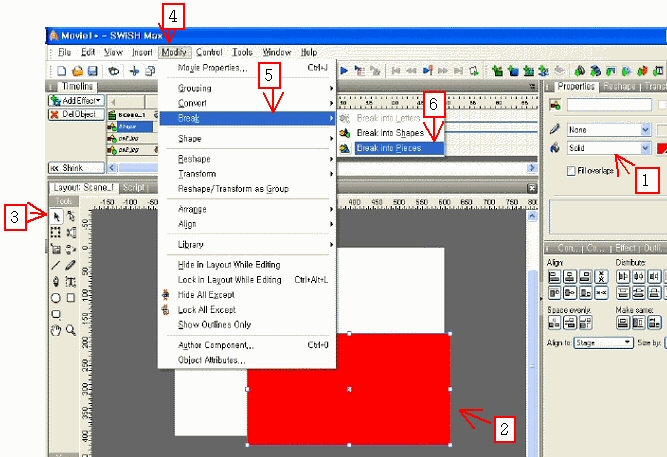
Task: Click Object Attributes menu item
Action: 248,360
